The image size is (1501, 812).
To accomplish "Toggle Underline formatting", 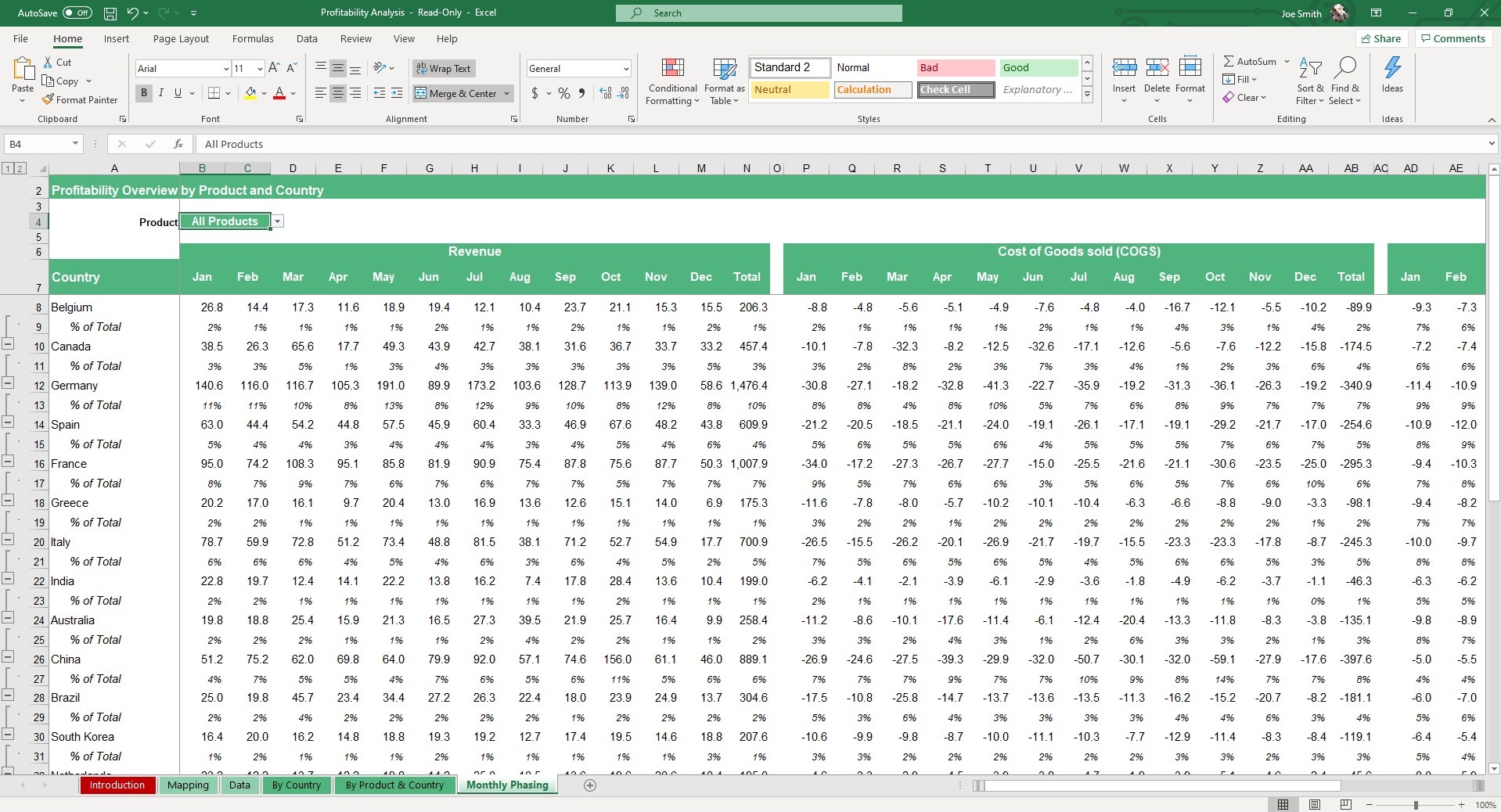I will coord(178,93).
